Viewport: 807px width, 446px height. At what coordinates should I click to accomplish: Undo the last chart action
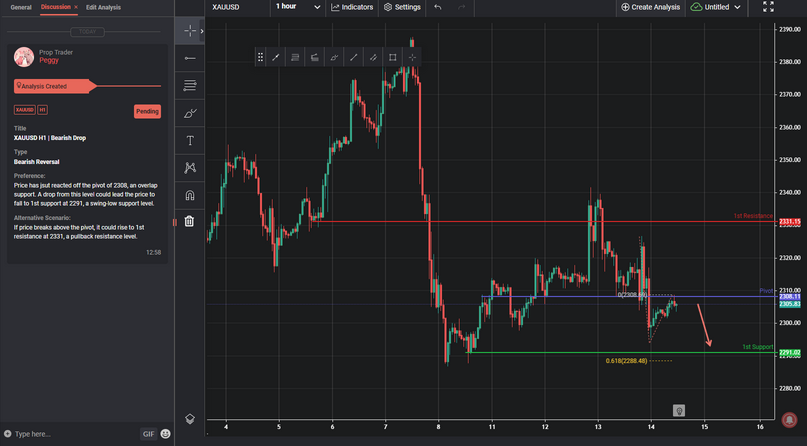point(438,7)
